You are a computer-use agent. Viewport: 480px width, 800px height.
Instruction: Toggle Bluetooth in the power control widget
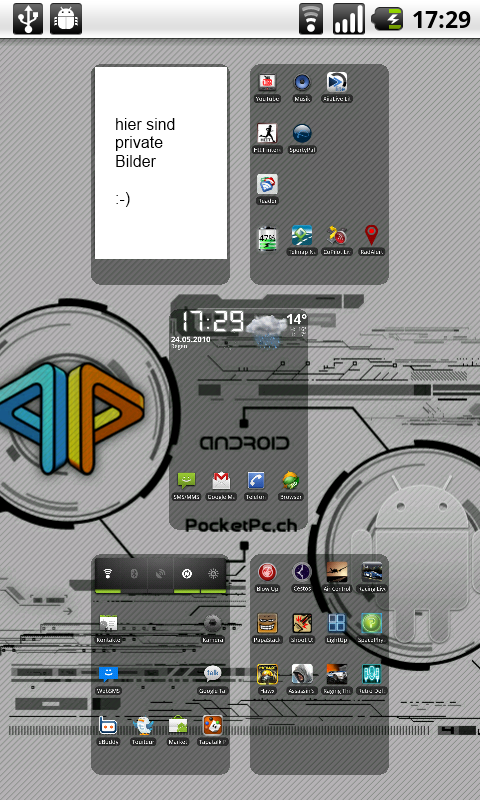point(134,574)
